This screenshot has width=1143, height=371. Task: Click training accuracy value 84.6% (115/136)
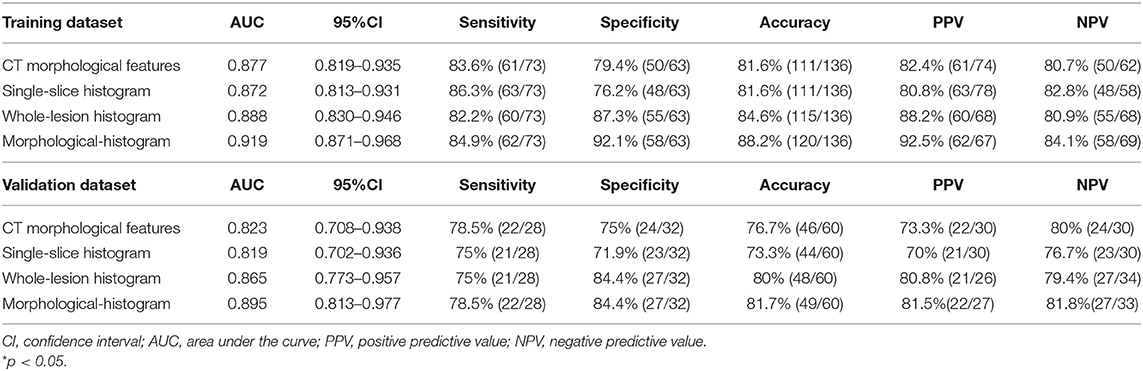tap(783, 115)
